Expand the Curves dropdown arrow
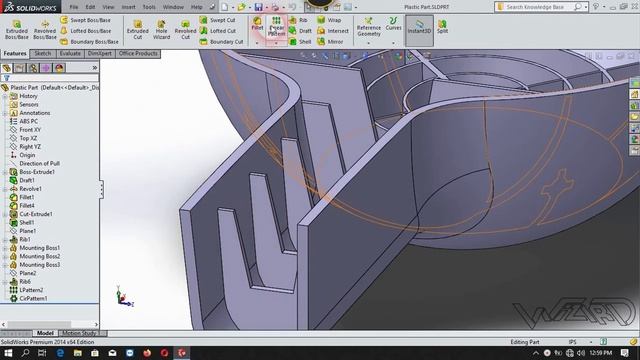Viewport: 640px width, 360px height. (393, 42)
